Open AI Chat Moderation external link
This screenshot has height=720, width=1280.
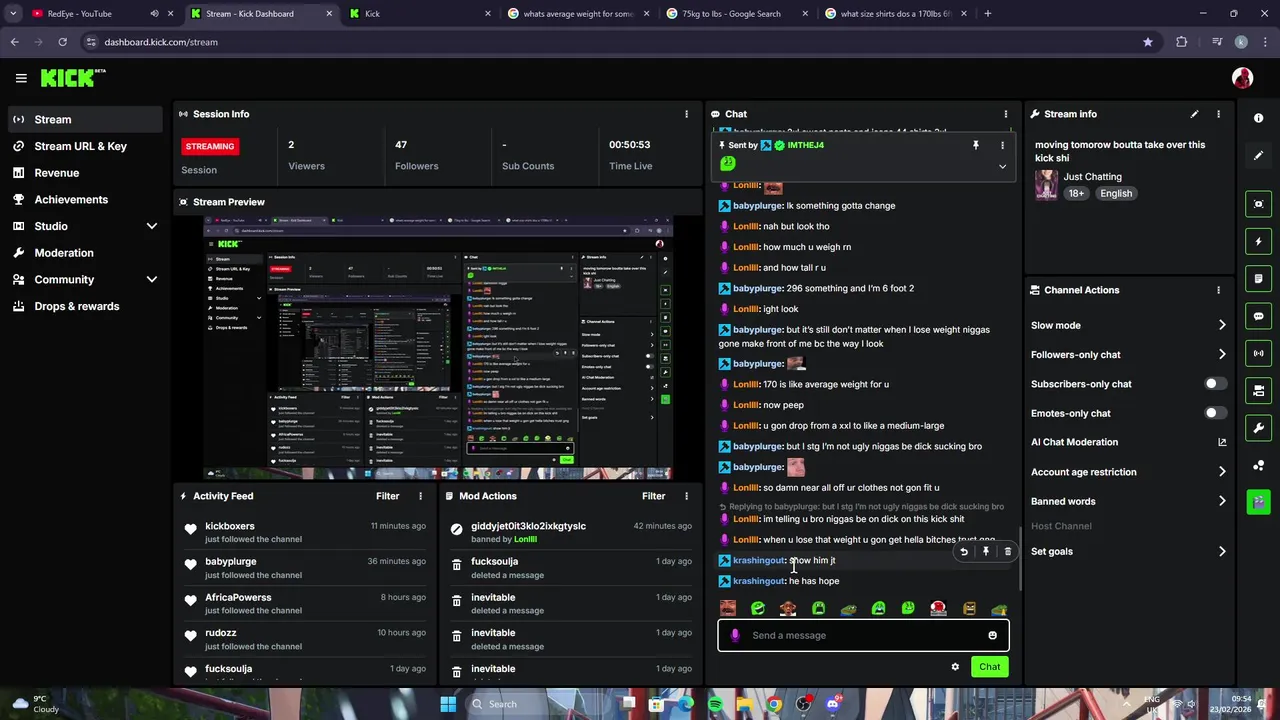point(1221,442)
